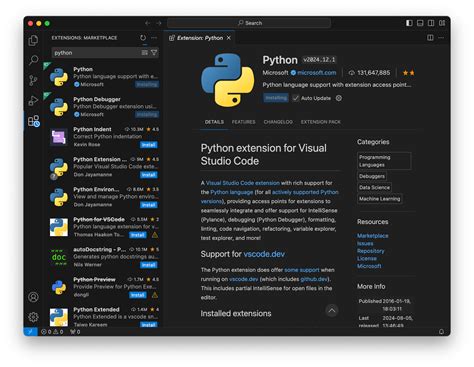Clear extensions search results icon

coord(145,53)
